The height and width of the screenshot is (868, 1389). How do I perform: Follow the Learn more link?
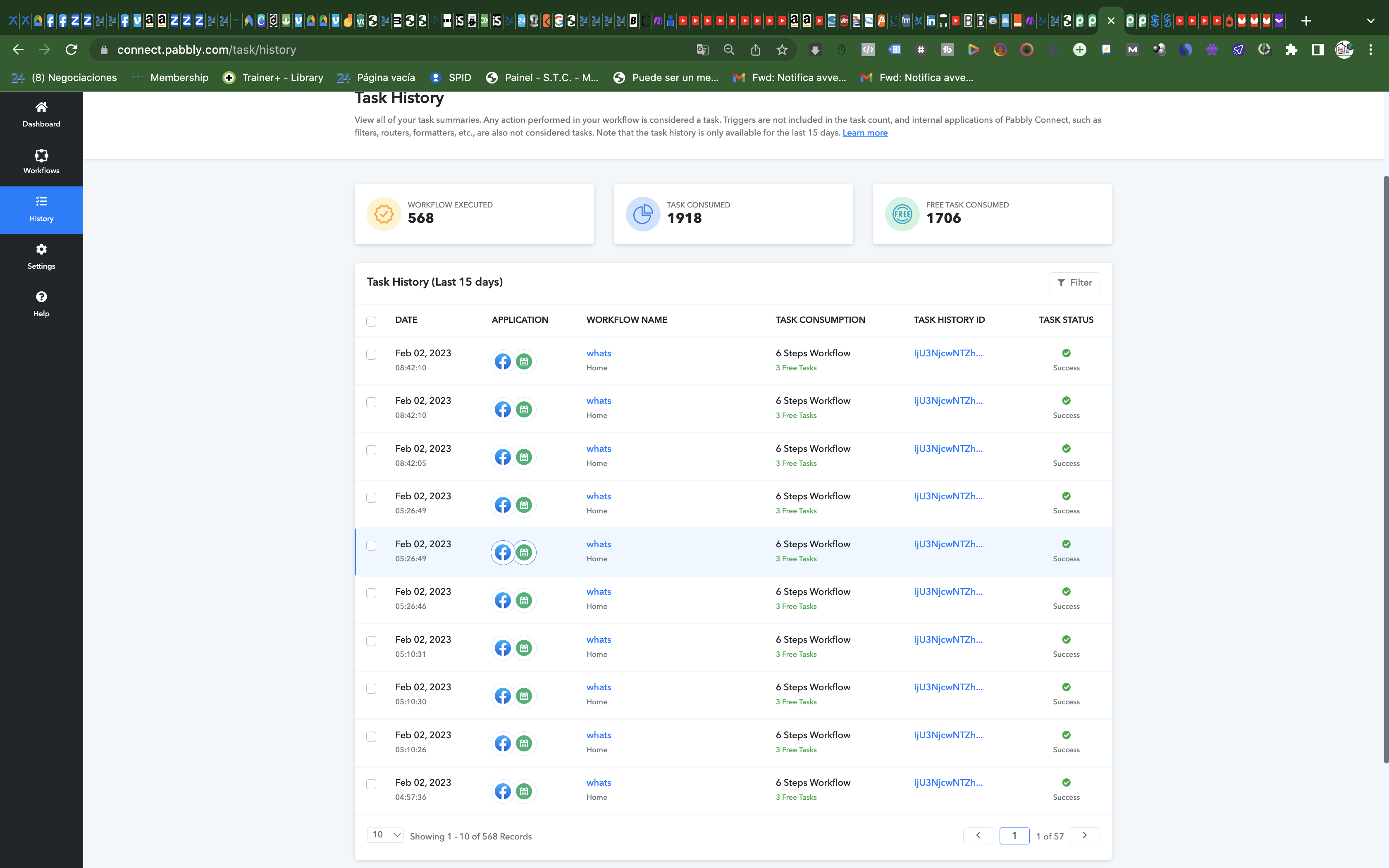click(x=865, y=133)
